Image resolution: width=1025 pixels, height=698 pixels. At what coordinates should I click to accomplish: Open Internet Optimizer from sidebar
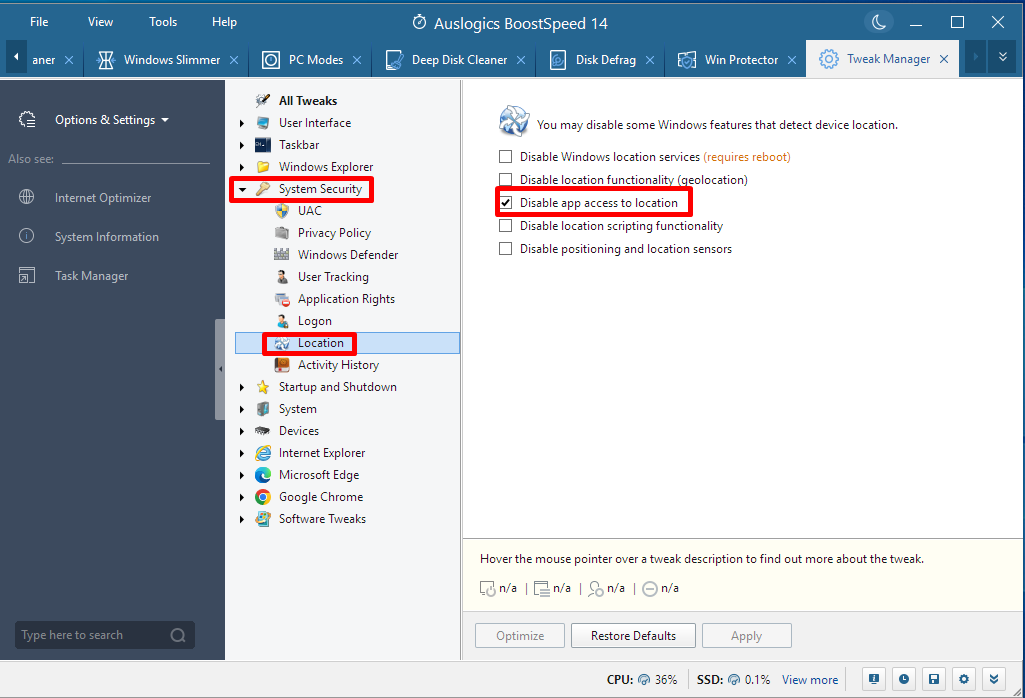coord(103,197)
